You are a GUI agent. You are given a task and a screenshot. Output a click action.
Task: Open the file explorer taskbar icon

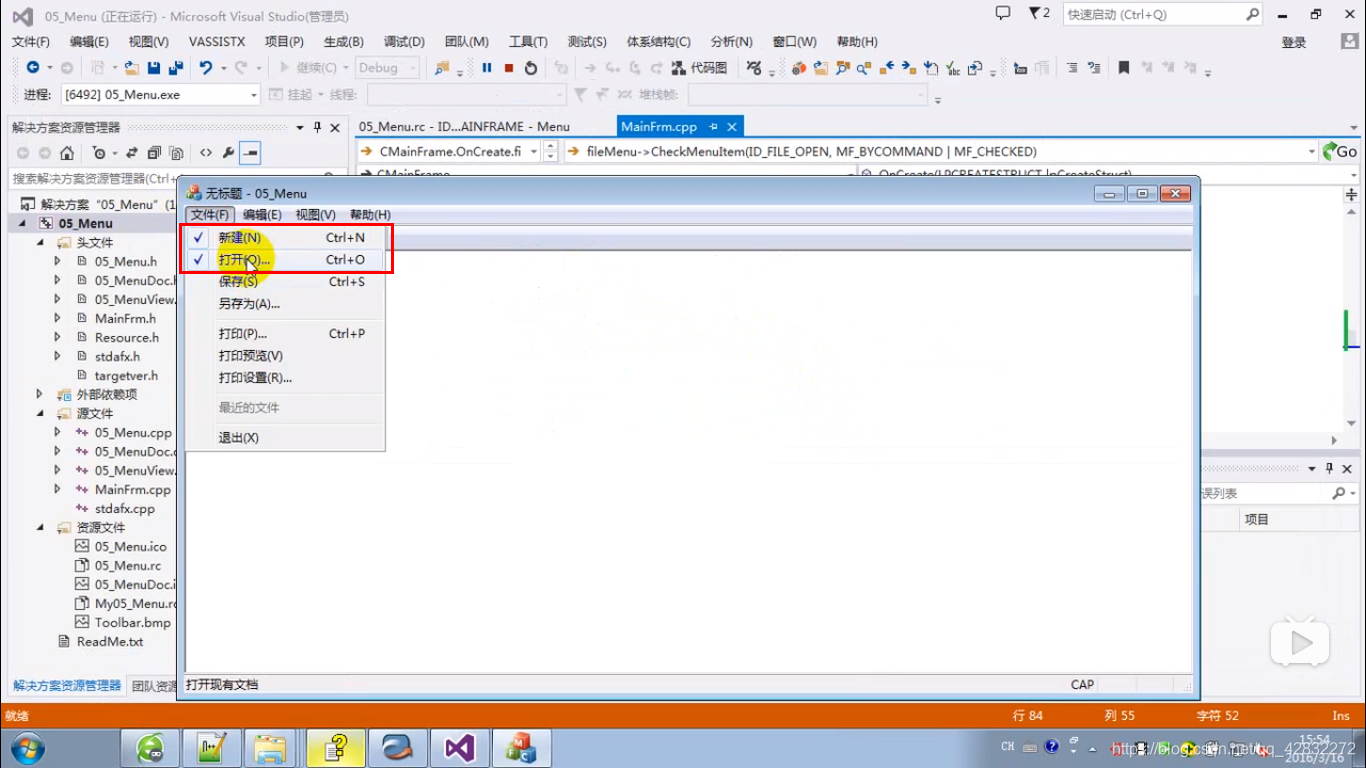tap(271, 747)
